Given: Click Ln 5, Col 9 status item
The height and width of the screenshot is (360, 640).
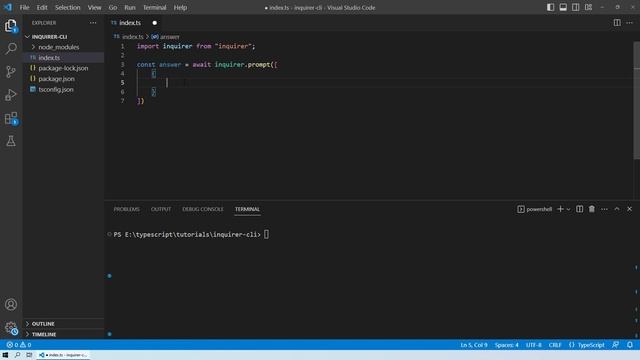Looking at the screenshot, I should [x=473, y=345].
